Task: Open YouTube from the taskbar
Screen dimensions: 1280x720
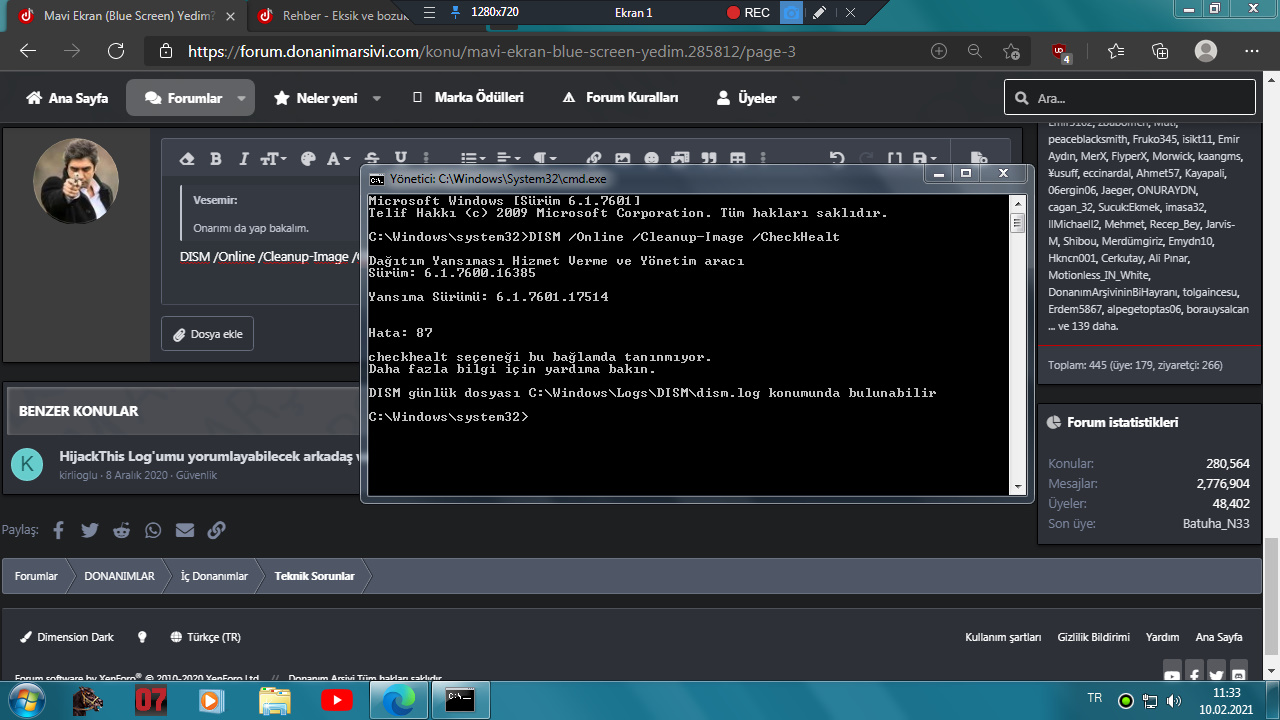Action: coord(336,701)
